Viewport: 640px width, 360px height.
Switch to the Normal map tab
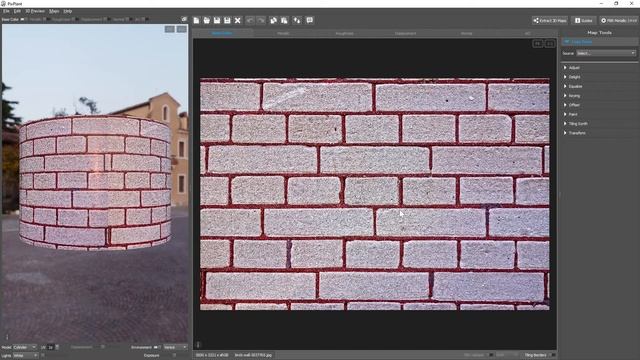pyautogui.click(x=467, y=33)
